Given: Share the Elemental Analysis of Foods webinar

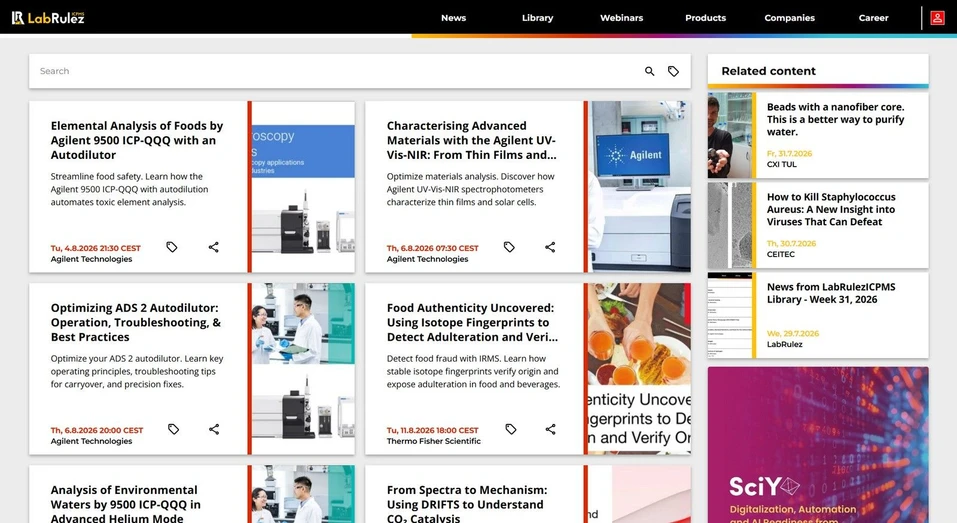Looking at the screenshot, I should [x=214, y=247].
